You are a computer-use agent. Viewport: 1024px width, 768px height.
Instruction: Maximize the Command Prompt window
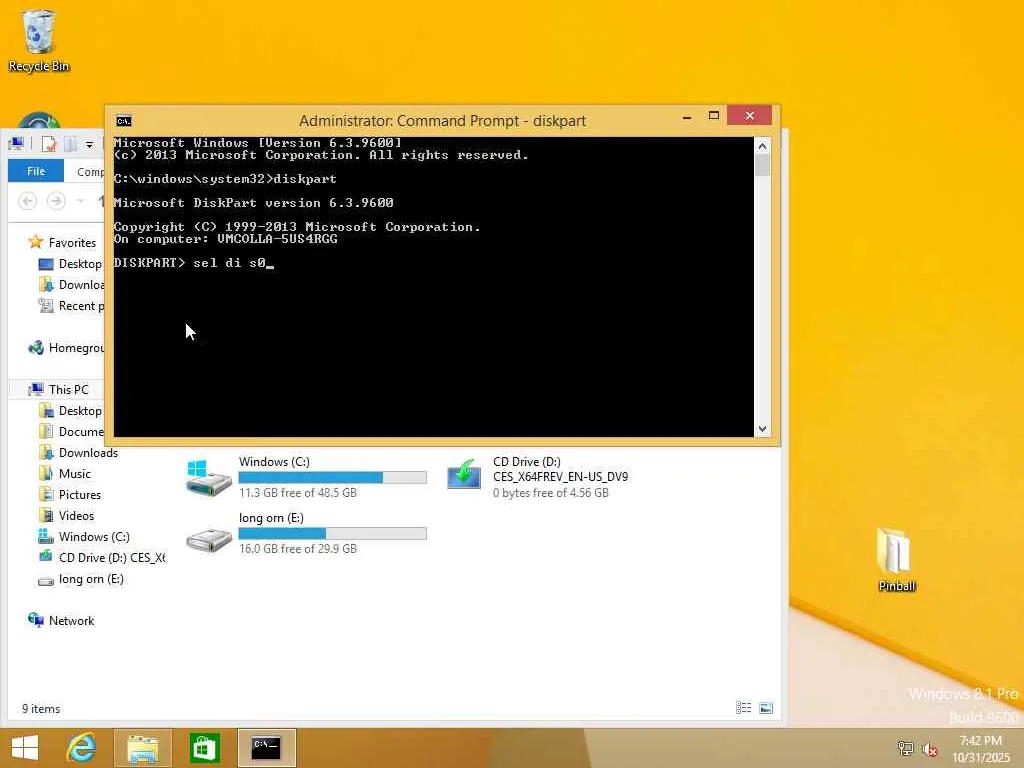tap(713, 116)
